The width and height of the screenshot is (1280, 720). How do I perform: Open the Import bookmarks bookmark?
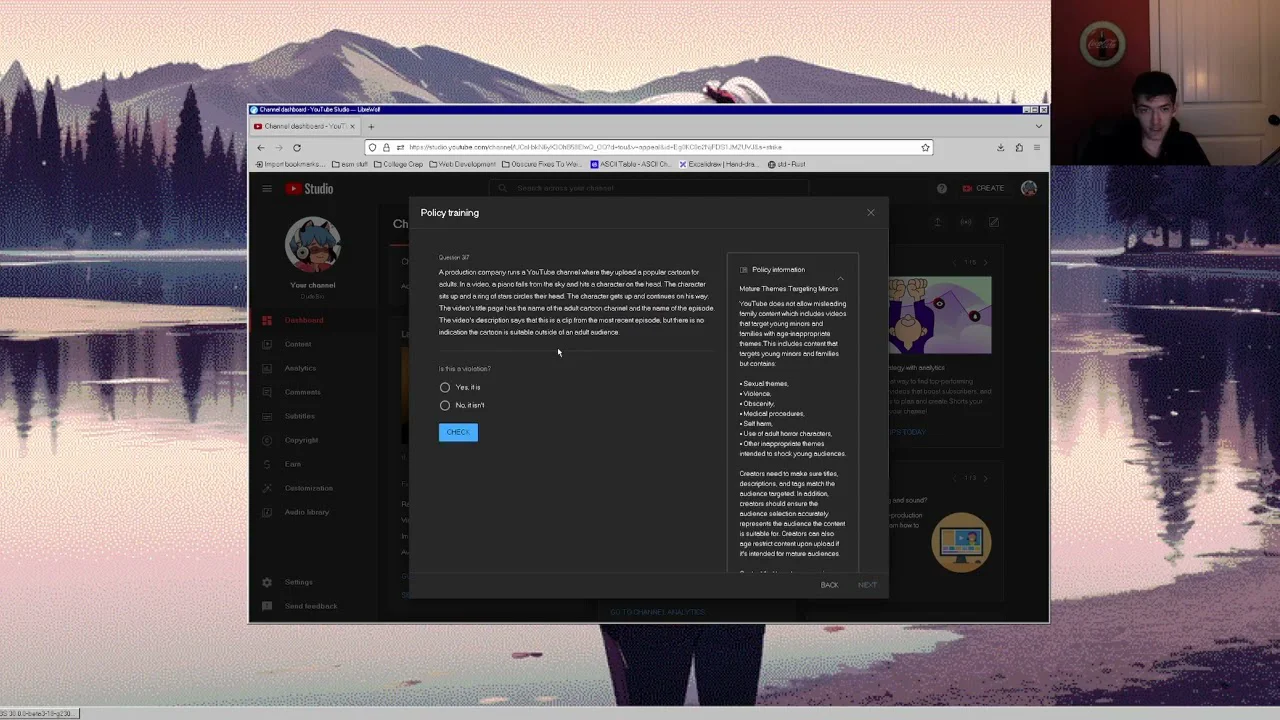[291, 164]
